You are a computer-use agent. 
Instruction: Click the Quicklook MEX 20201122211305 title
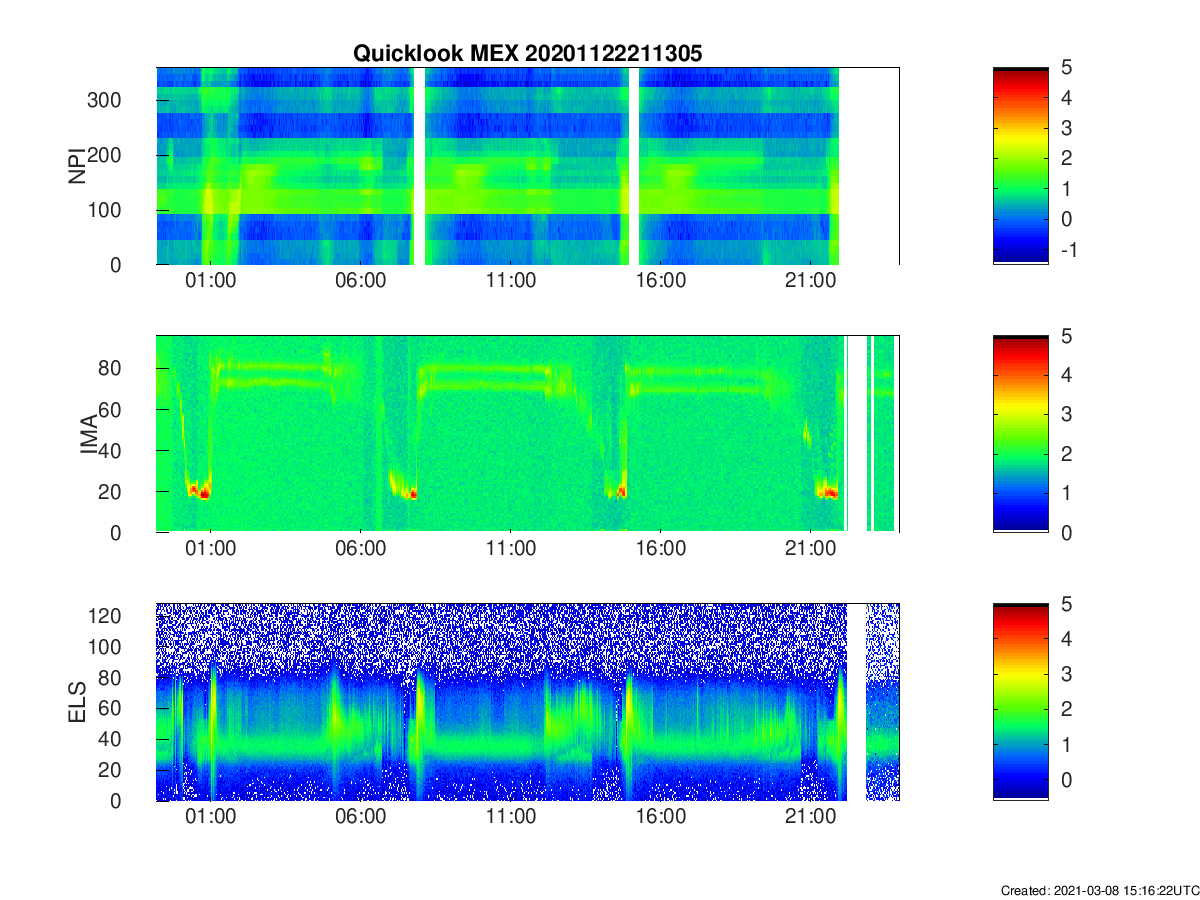[x=528, y=54]
